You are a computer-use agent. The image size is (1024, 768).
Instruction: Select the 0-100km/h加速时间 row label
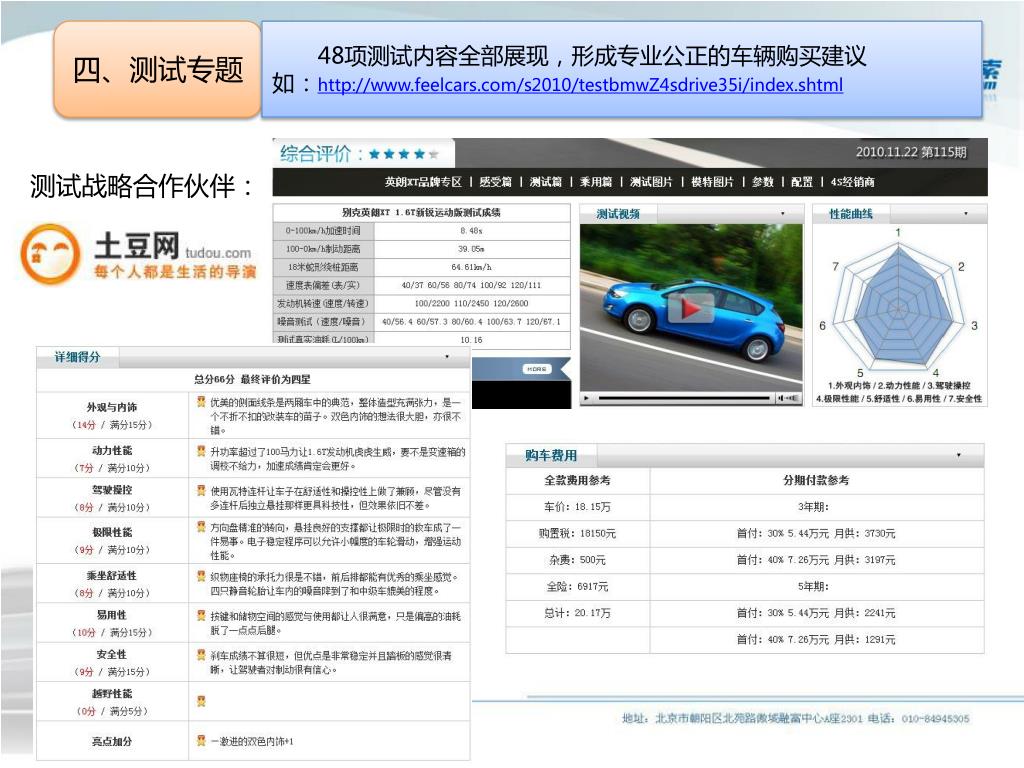coord(323,231)
